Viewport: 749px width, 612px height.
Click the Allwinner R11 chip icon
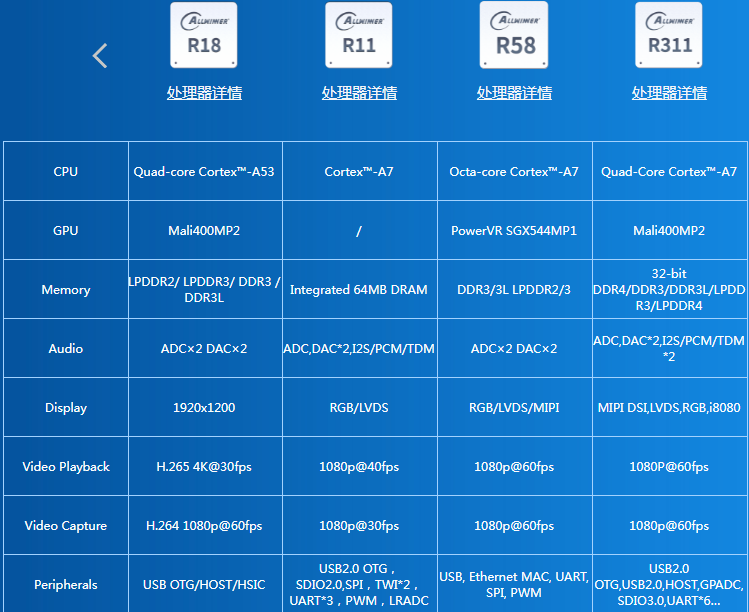(x=359, y=35)
